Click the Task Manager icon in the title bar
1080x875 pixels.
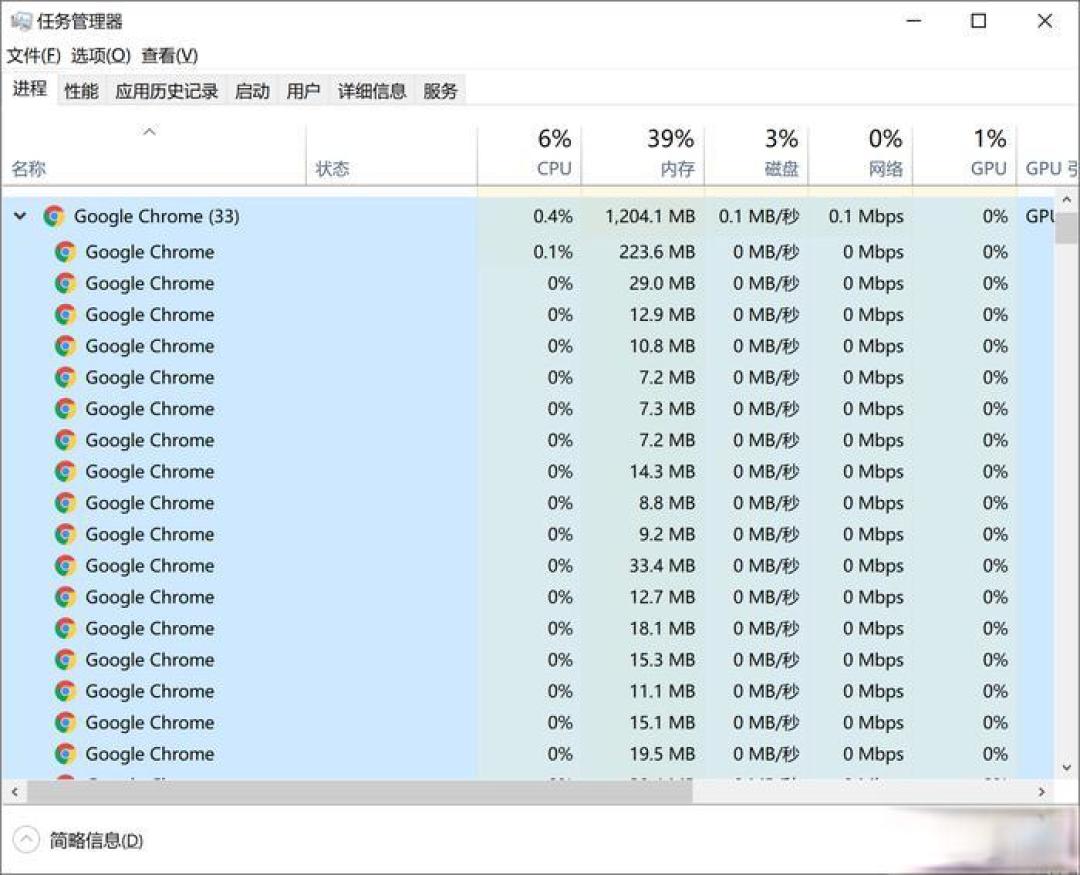tap(21, 21)
